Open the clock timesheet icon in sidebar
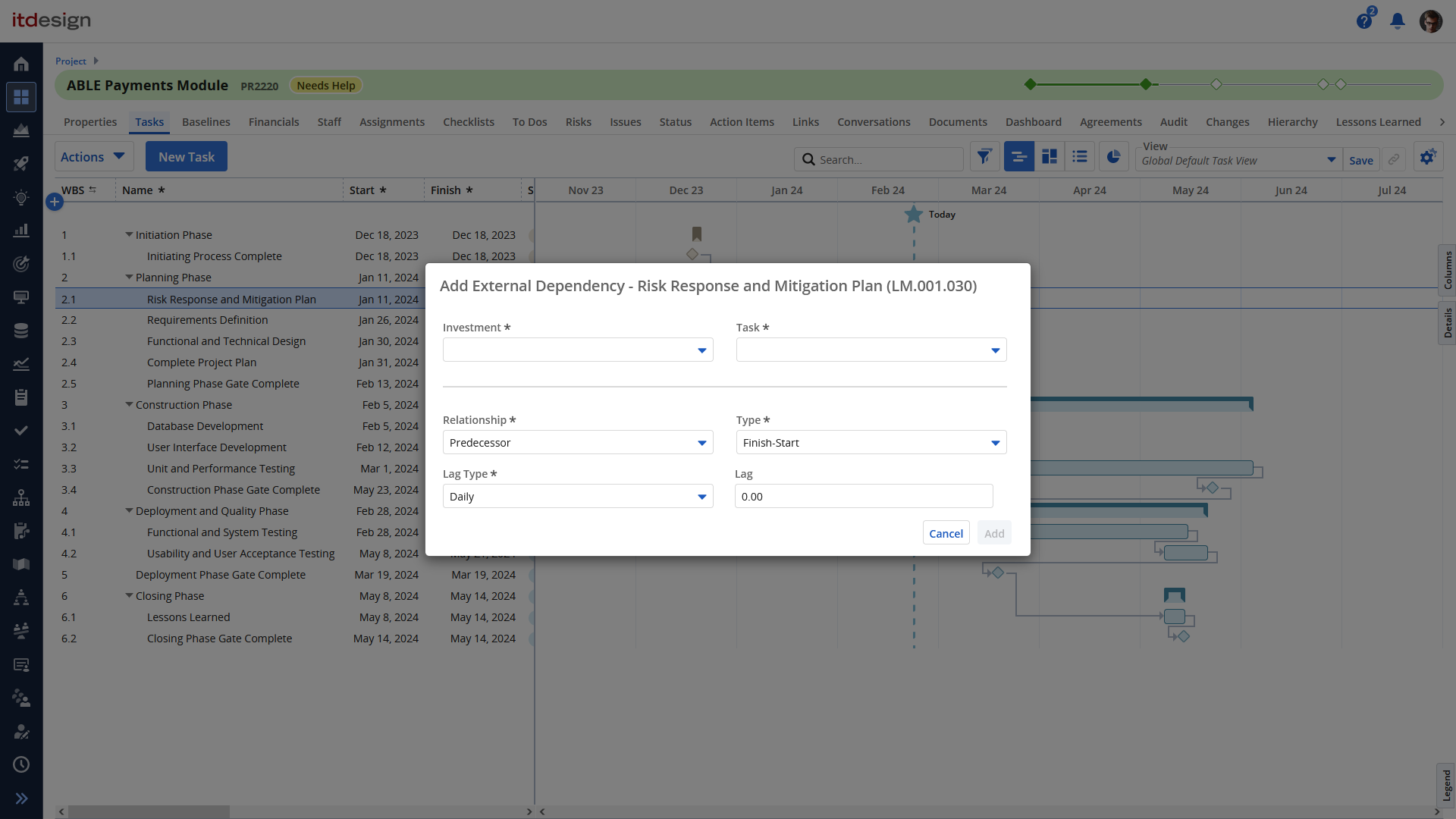This screenshot has width=1456, height=819. click(21, 764)
